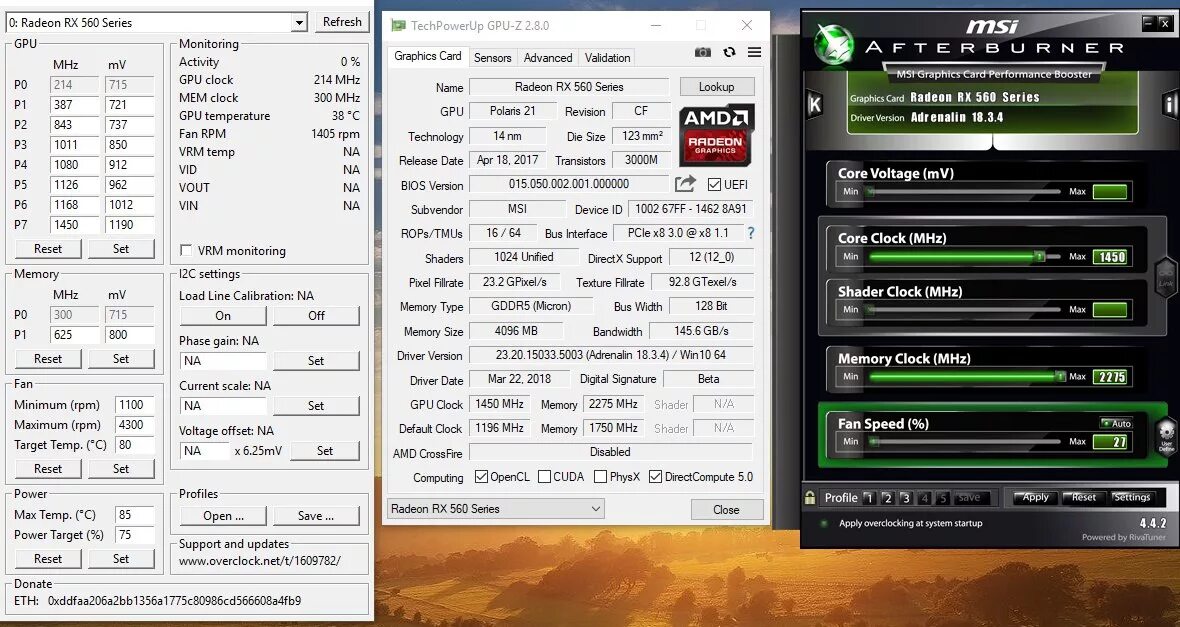Toggle Fan Speed Auto mode in Afterburner
The image size is (1180, 627).
1116,423
